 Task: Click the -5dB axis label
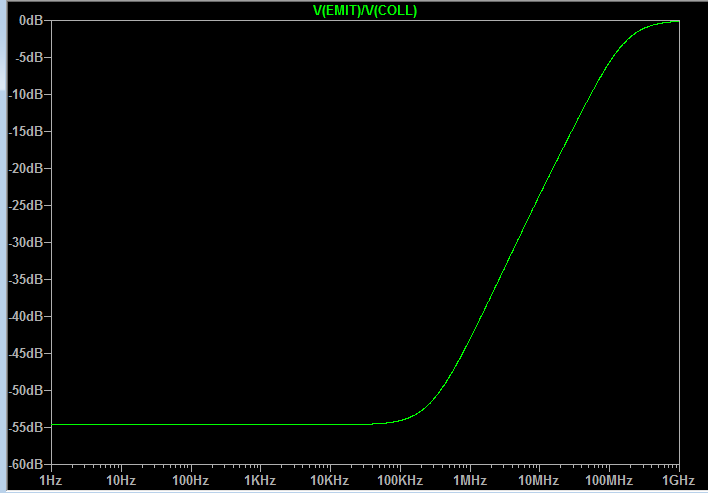pyautogui.click(x=29, y=57)
